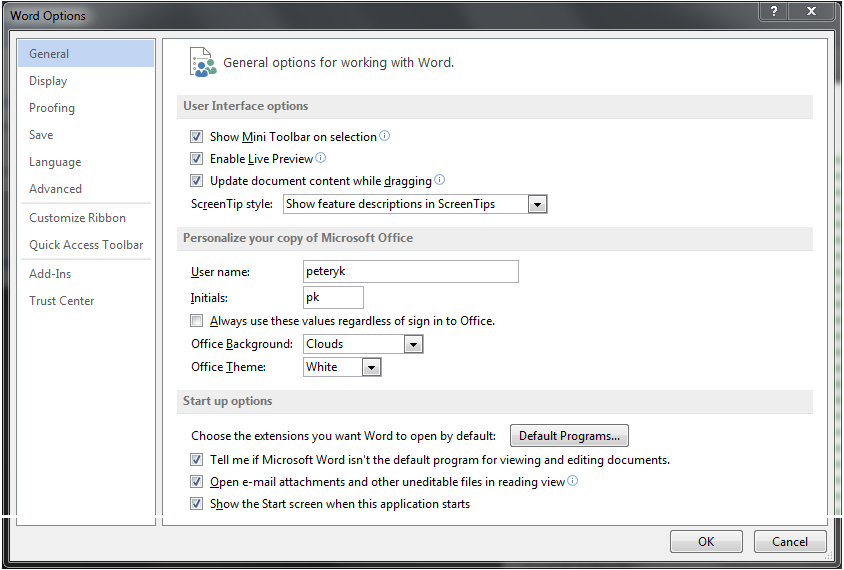Close the Word Options dialog
Screen dimensions: 844x570
[x=811, y=11]
